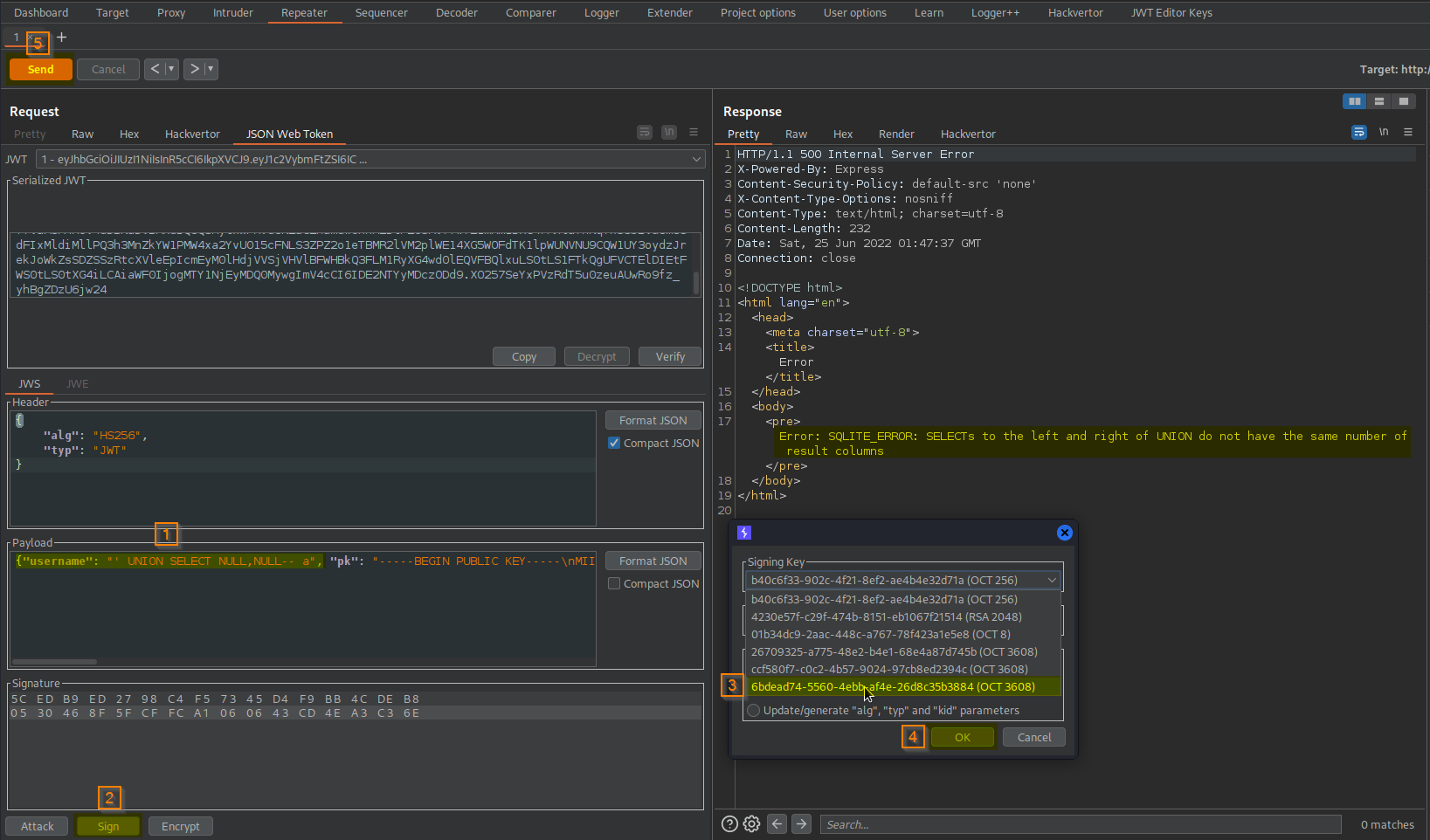Jump to previous search match arrow
The image size is (1430, 840).
[x=777, y=824]
